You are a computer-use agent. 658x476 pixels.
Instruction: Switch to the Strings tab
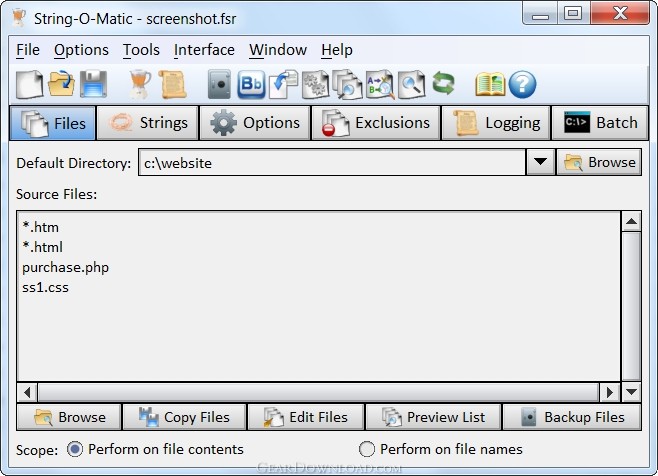(x=147, y=123)
